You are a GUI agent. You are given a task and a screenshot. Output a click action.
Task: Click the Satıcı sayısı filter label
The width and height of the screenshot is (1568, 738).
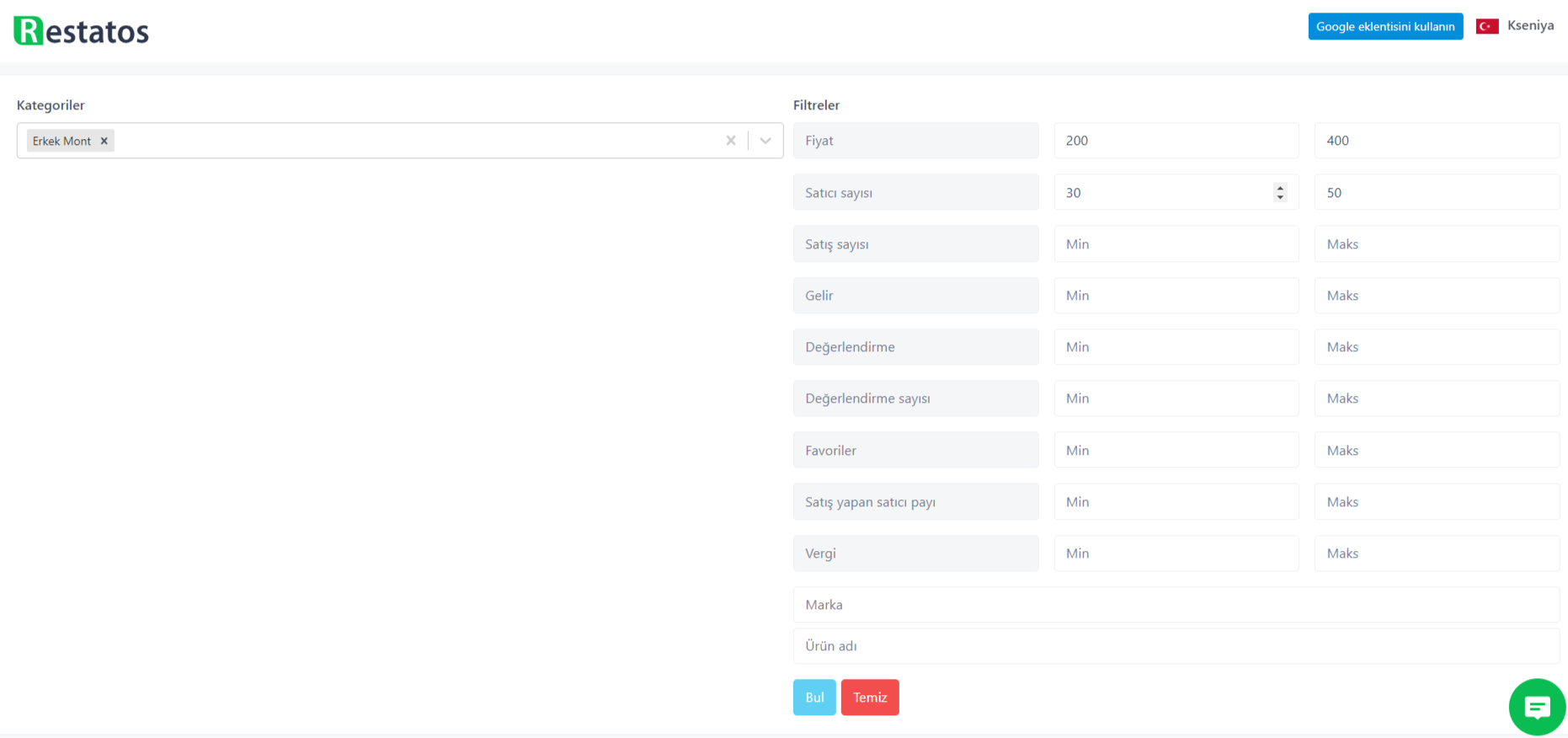point(915,192)
